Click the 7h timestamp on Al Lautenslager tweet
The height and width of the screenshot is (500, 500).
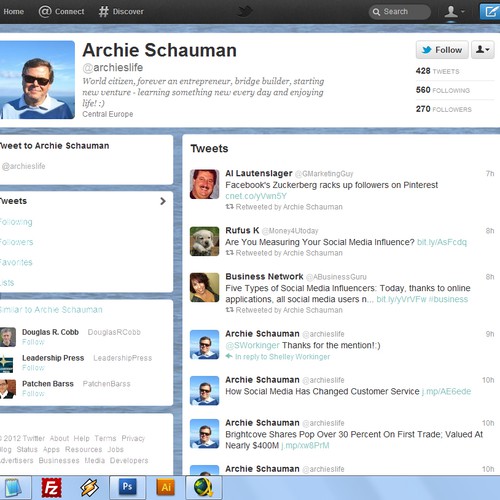click(490, 173)
